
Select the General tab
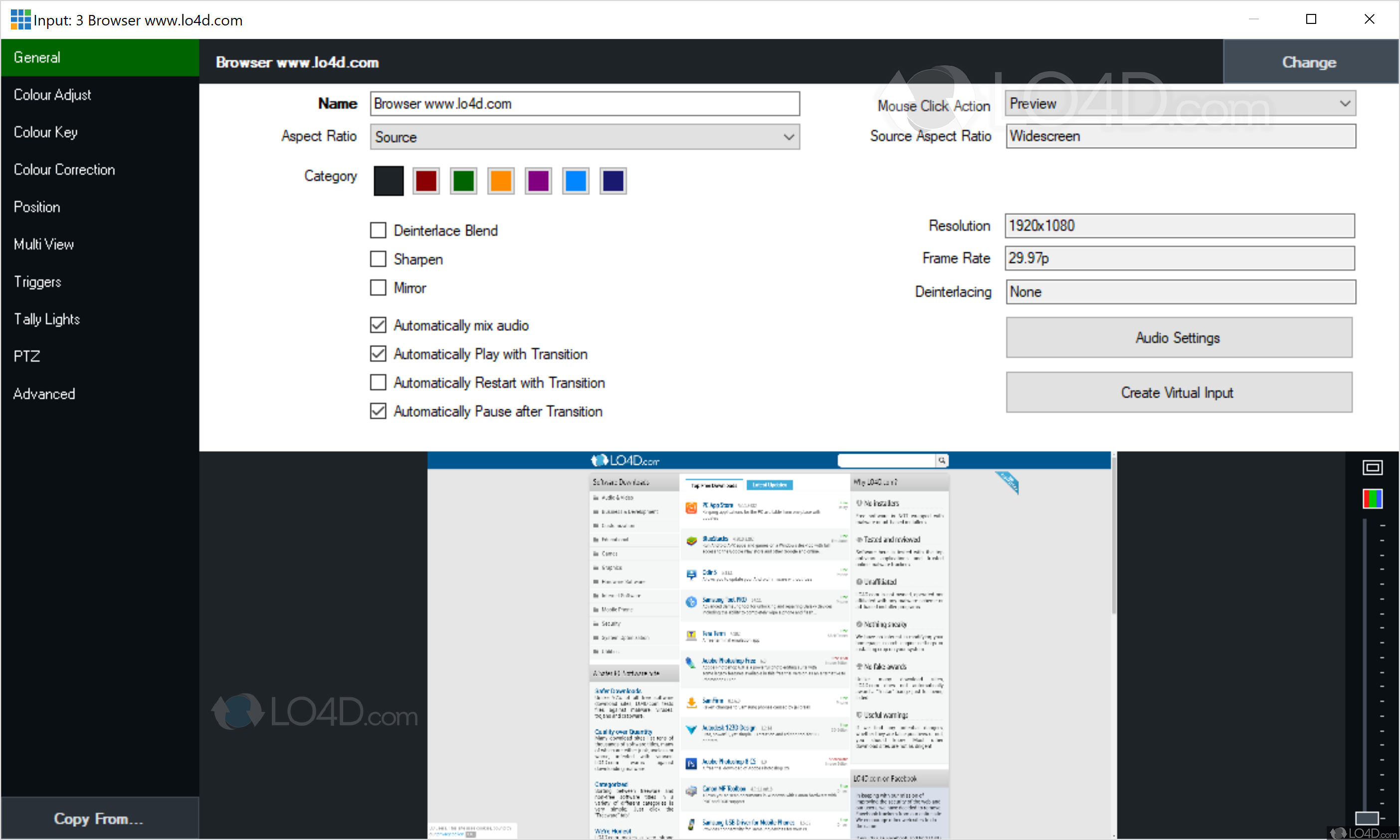[x=100, y=58]
